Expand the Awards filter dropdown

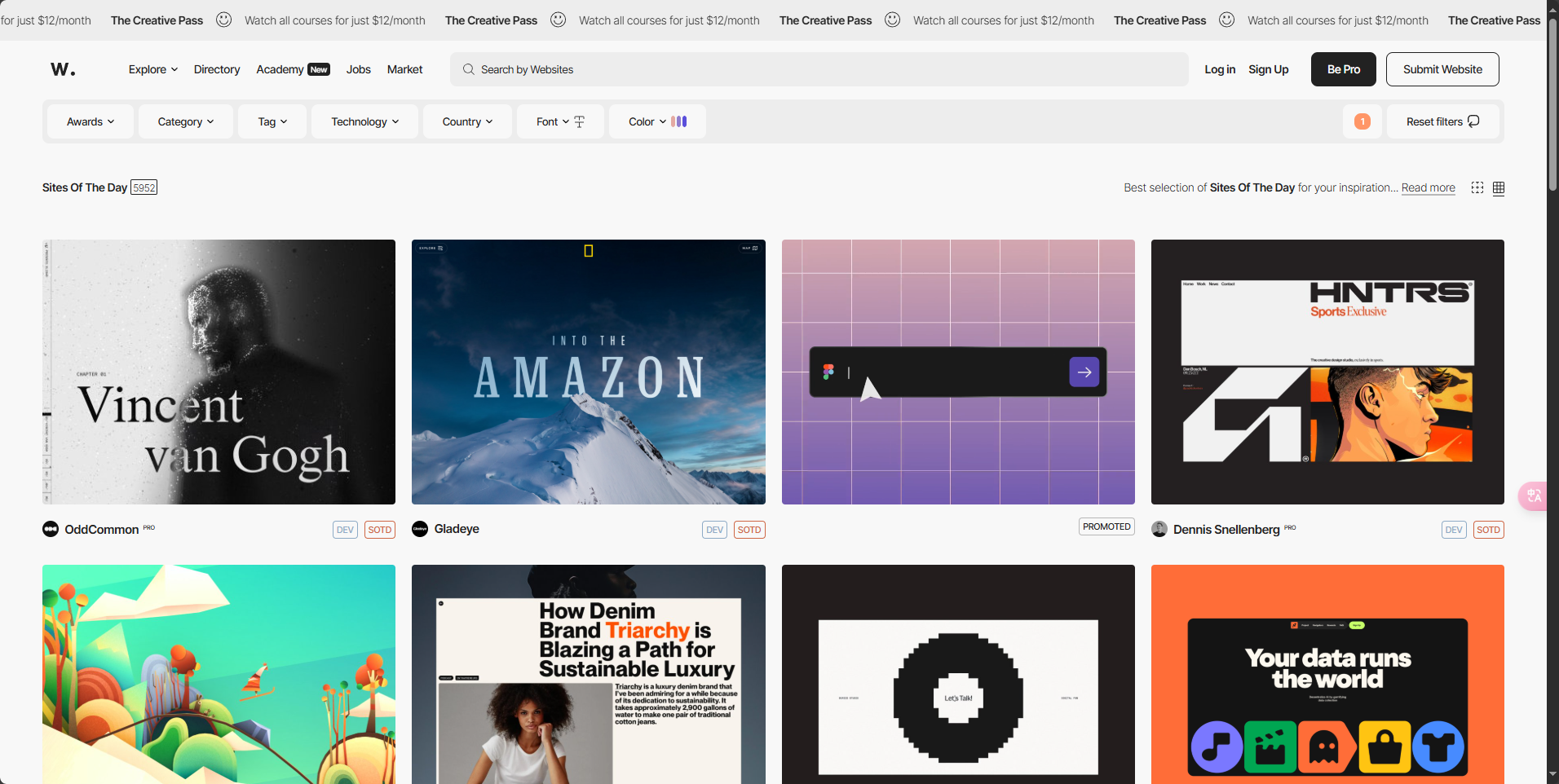coord(90,121)
